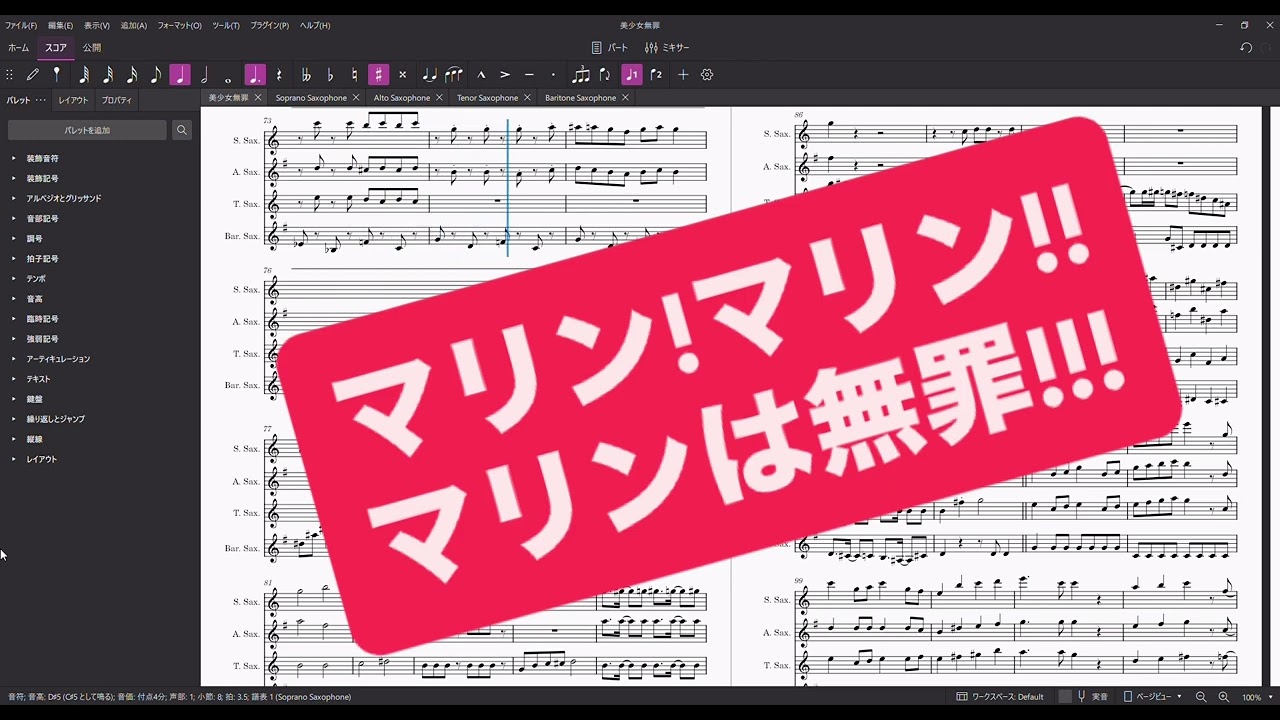This screenshot has width=1280, height=720.
Task: Select the 32nd note duration
Action: (x=108, y=75)
